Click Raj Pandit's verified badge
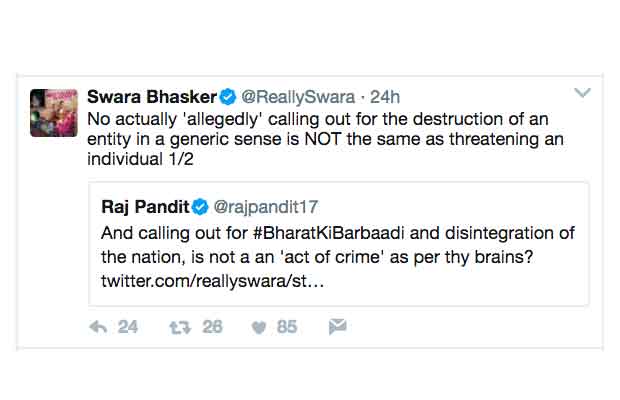Viewport: 620px width, 400px height. 200,207
